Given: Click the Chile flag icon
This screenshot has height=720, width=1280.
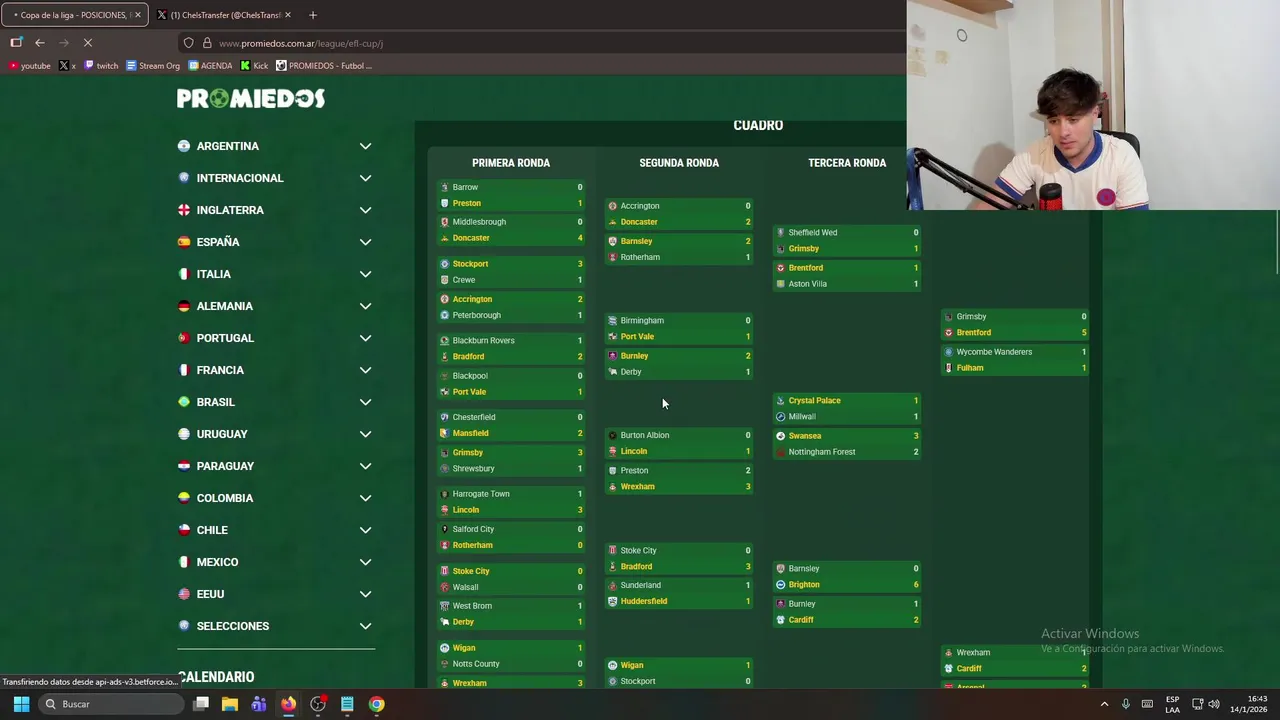Looking at the screenshot, I should [184, 530].
